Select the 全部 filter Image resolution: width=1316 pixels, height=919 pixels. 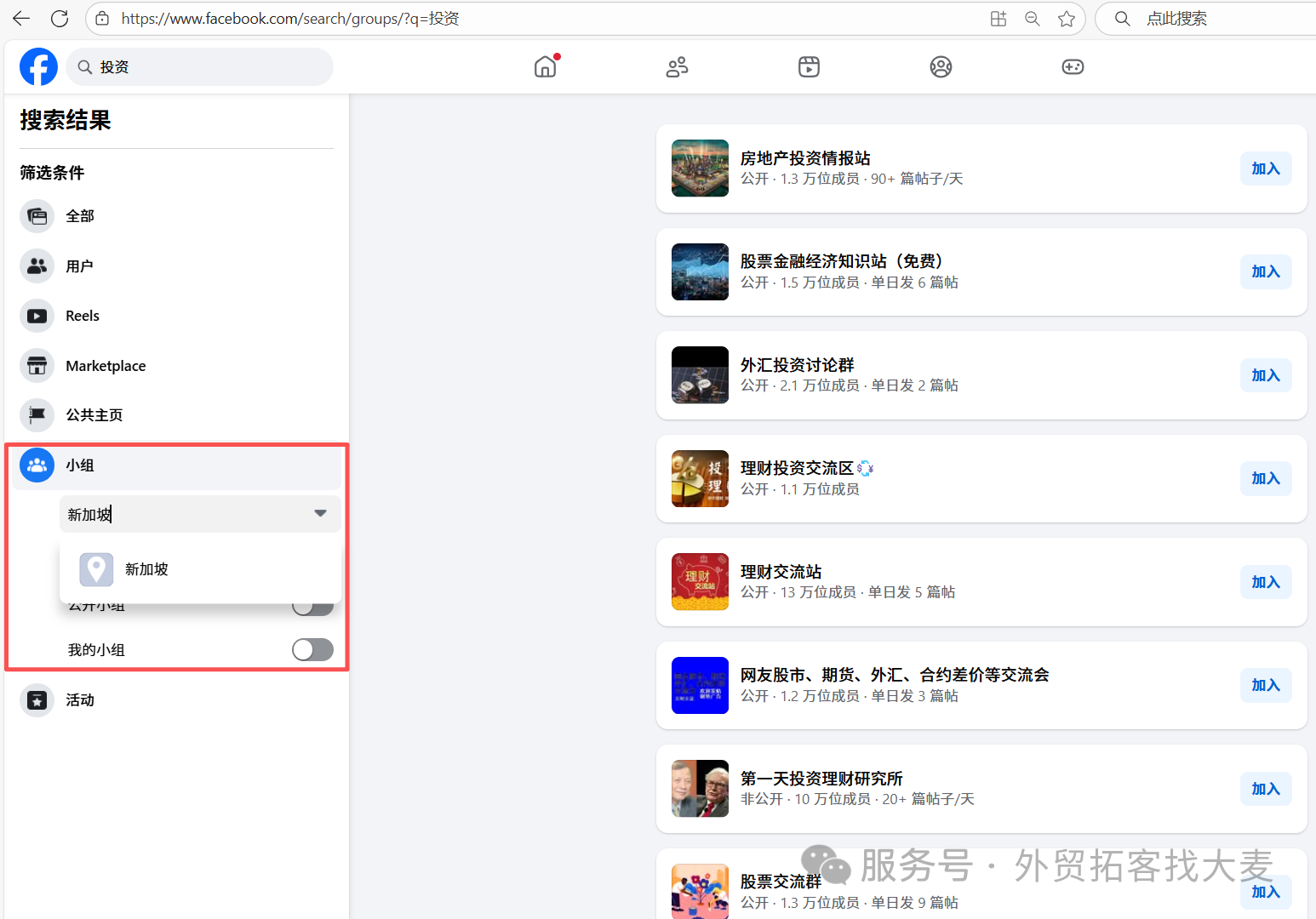pos(176,216)
